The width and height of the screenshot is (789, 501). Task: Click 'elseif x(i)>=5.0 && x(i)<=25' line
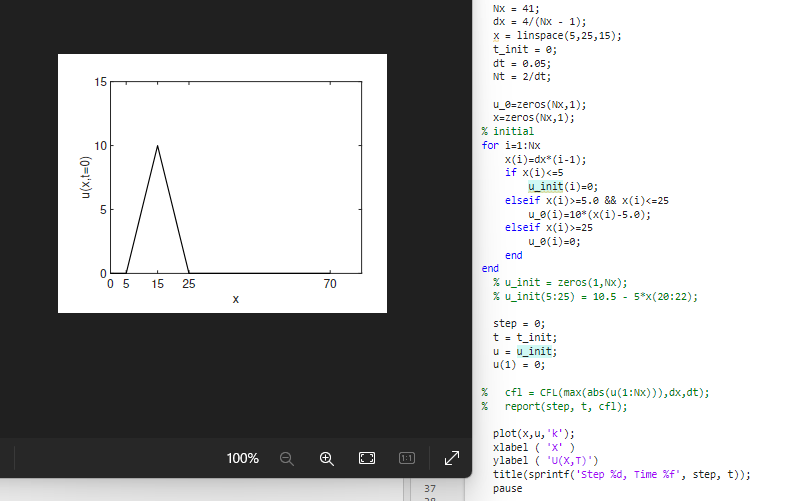587,201
